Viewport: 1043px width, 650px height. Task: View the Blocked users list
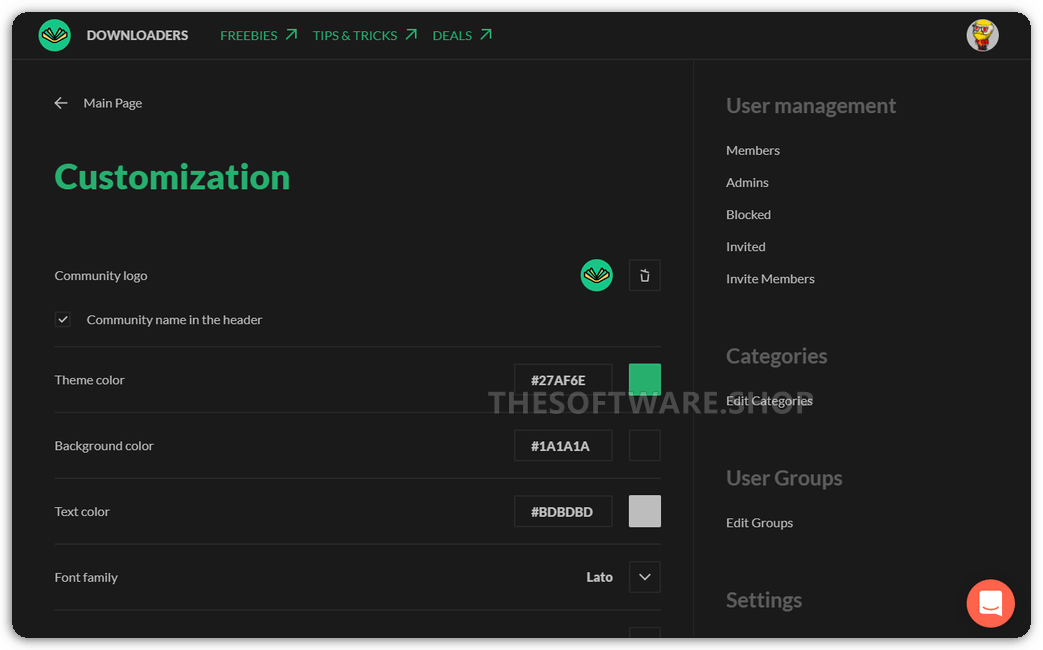748,214
